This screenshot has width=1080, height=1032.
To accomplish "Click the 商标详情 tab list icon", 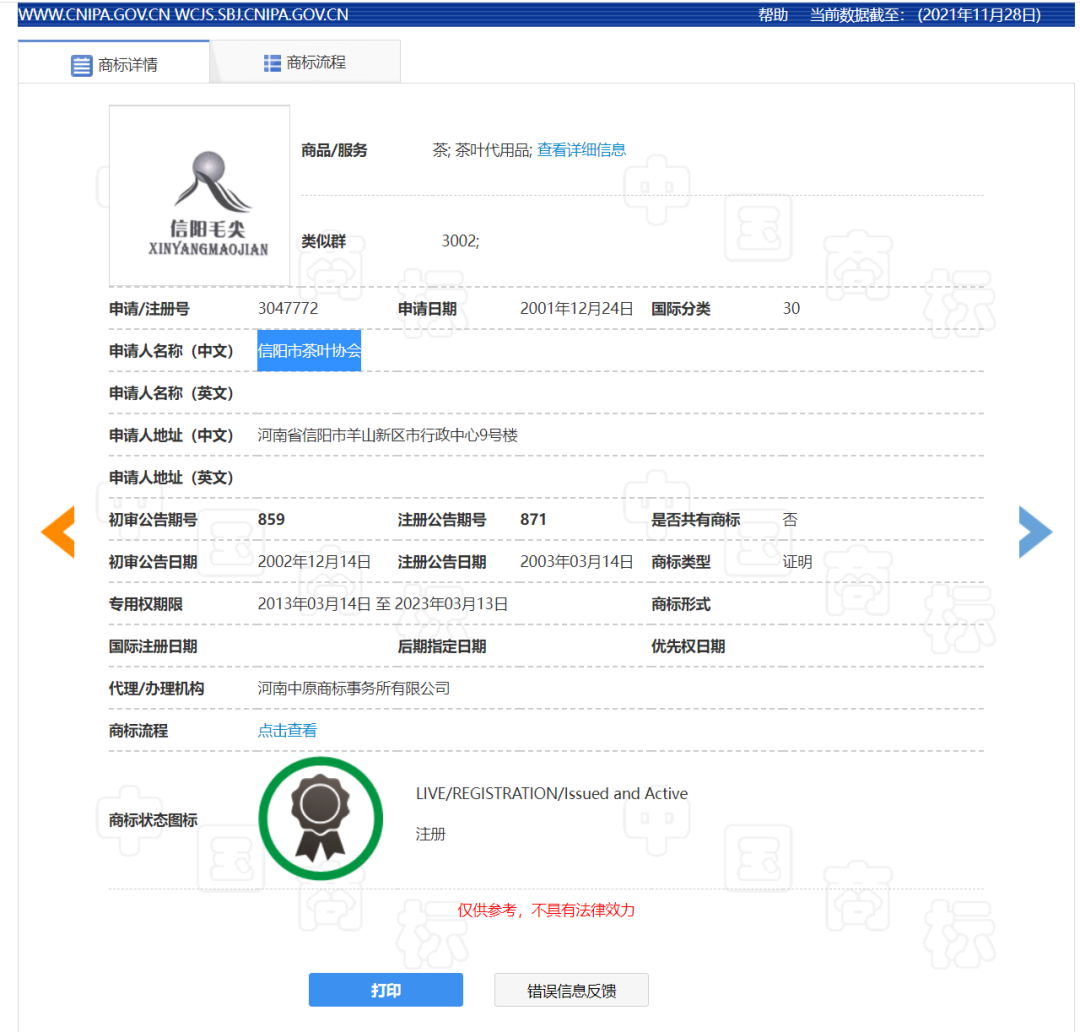I will pos(81,66).
